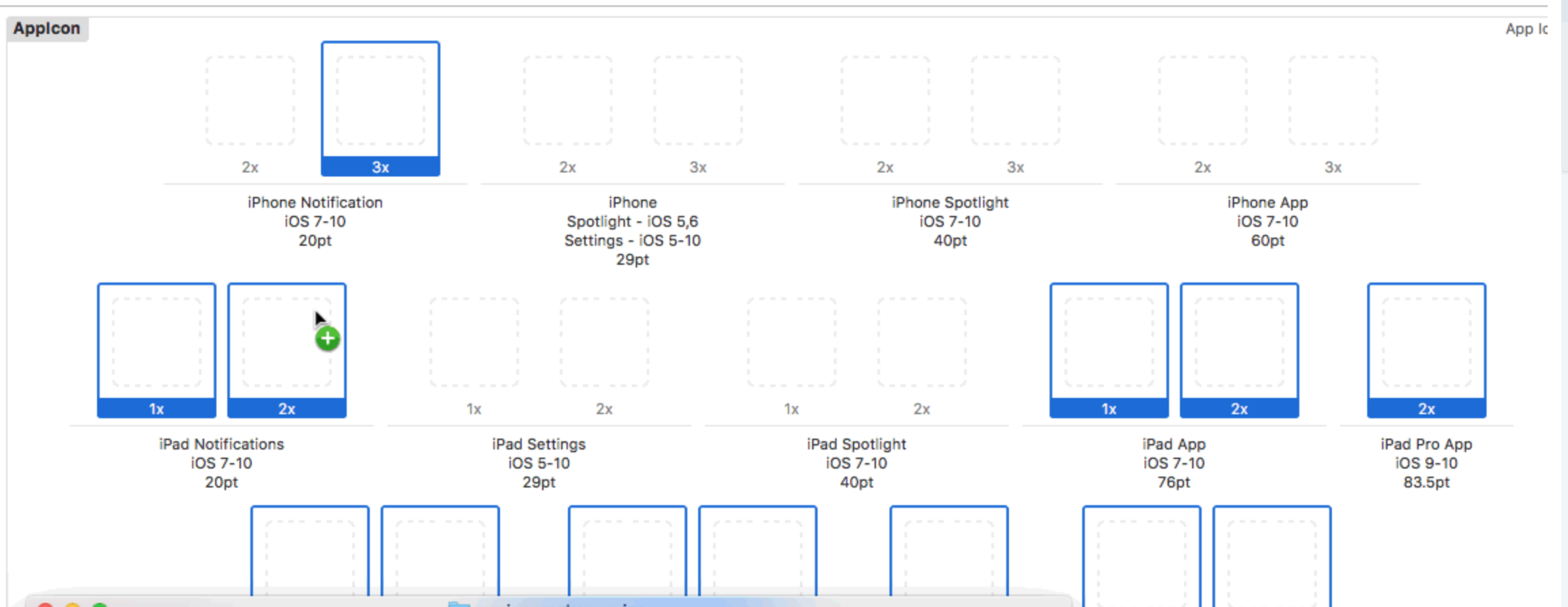
Task: Click the iPad App 2x icon well
Action: [x=1239, y=343]
